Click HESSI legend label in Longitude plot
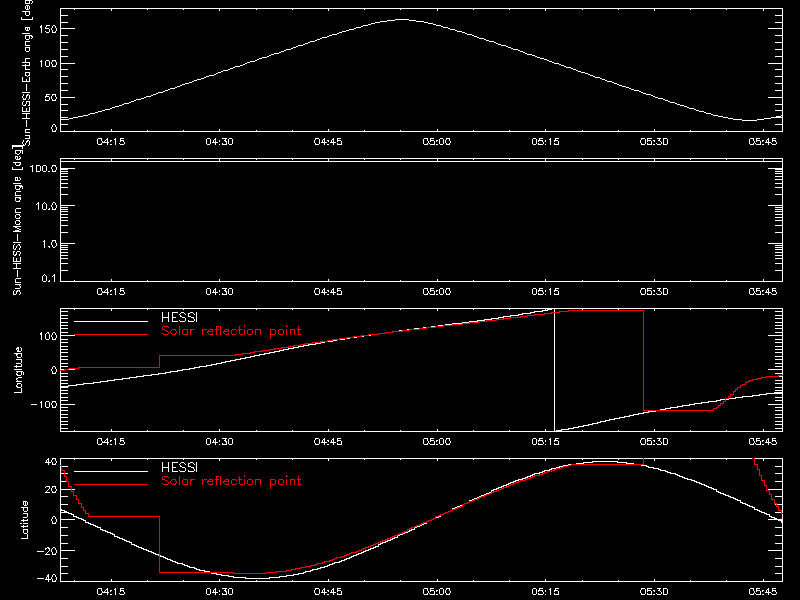The width and height of the screenshot is (800, 600). pyautogui.click(x=179, y=317)
